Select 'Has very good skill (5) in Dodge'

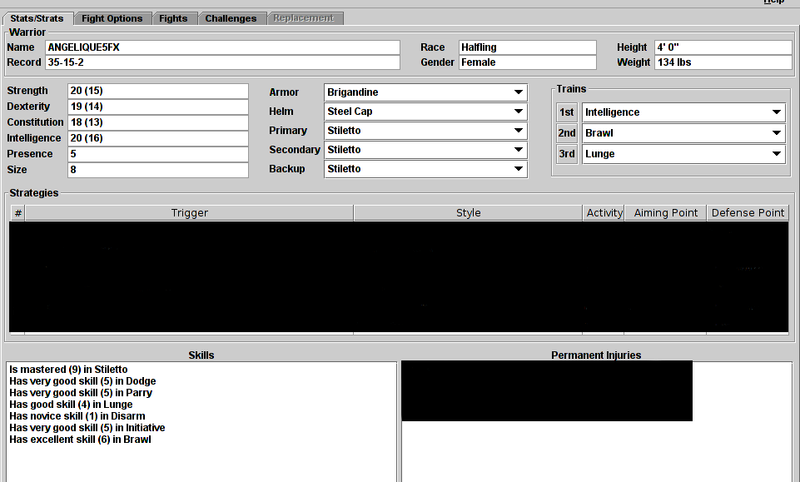(83, 381)
